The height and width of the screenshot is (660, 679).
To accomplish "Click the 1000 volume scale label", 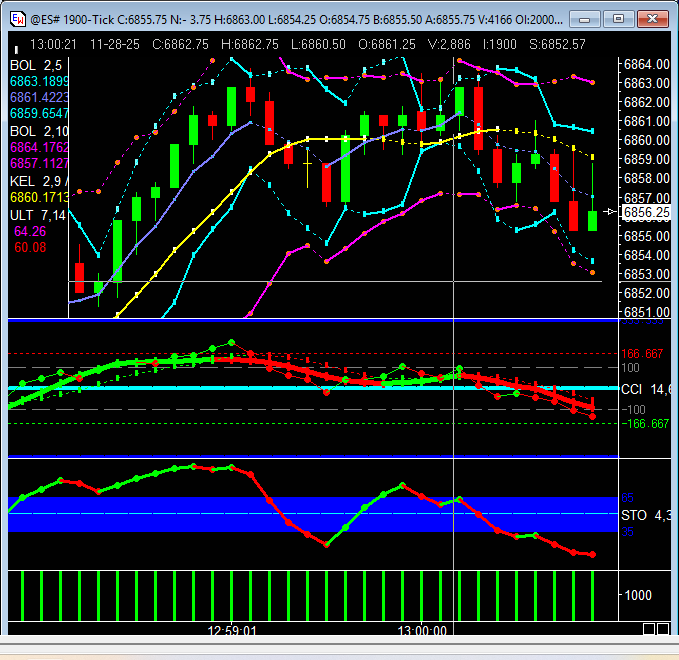I will click(x=640, y=594).
